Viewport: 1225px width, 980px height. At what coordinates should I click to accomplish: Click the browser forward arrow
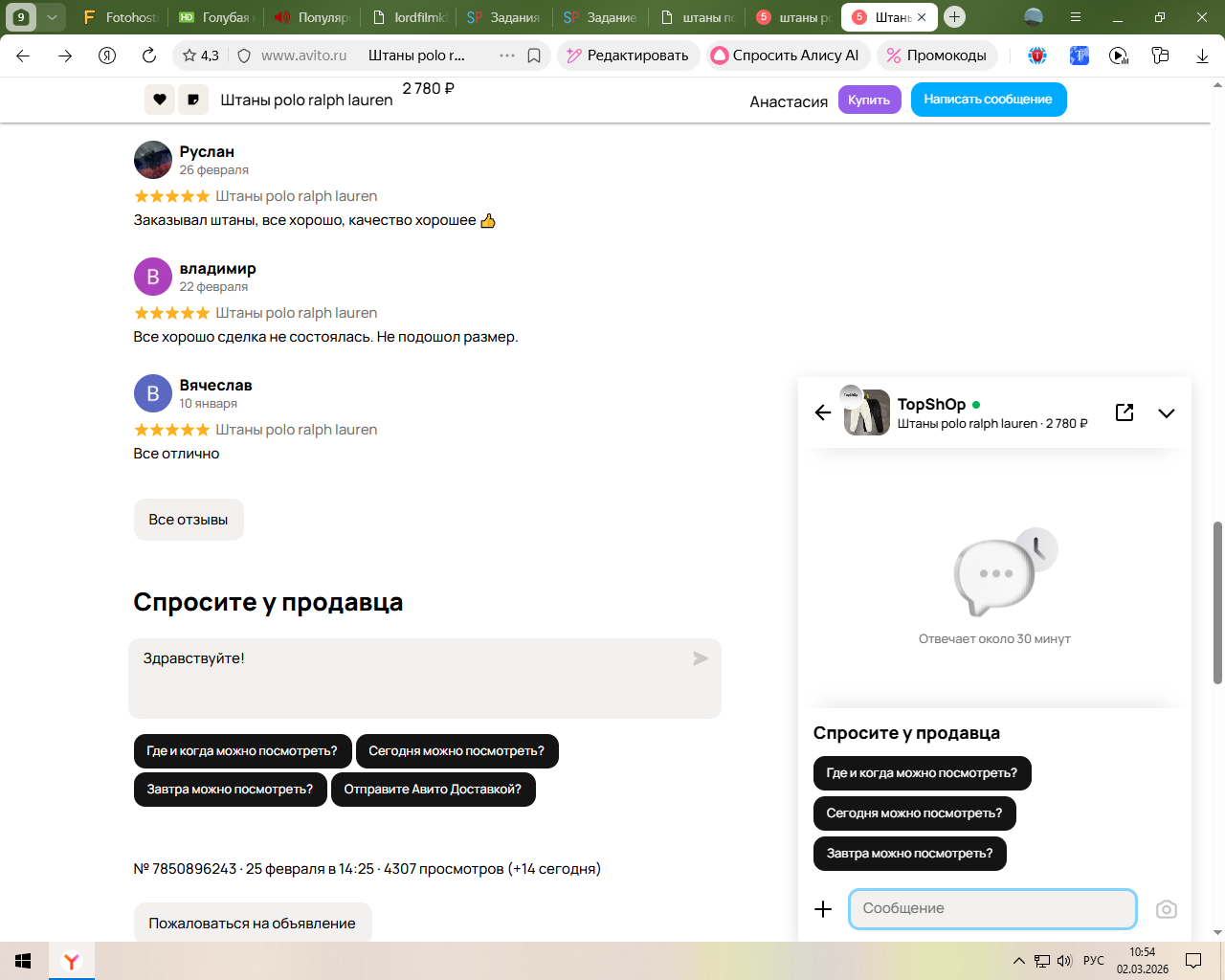click(x=65, y=56)
